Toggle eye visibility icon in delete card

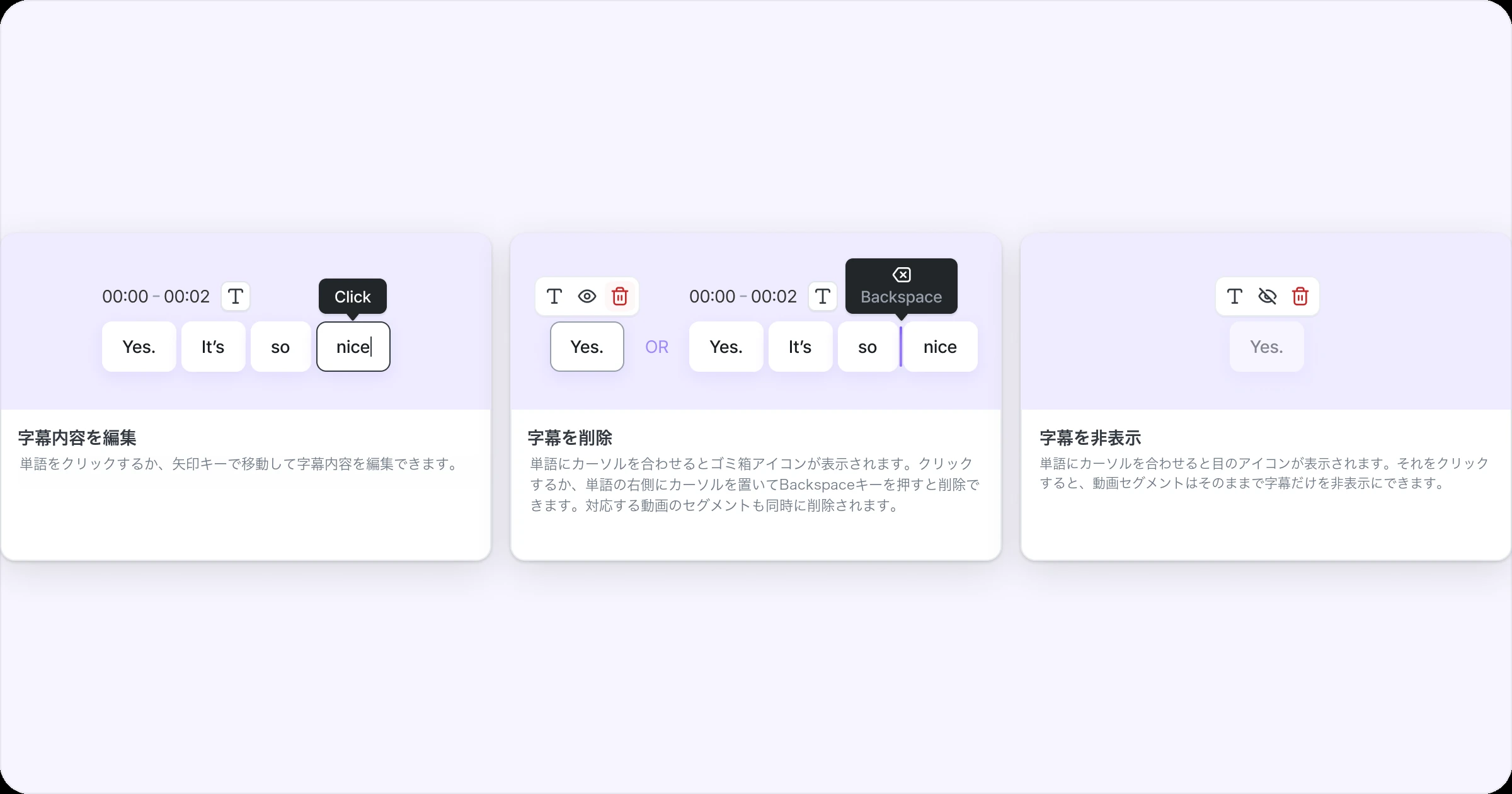[587, 296]
